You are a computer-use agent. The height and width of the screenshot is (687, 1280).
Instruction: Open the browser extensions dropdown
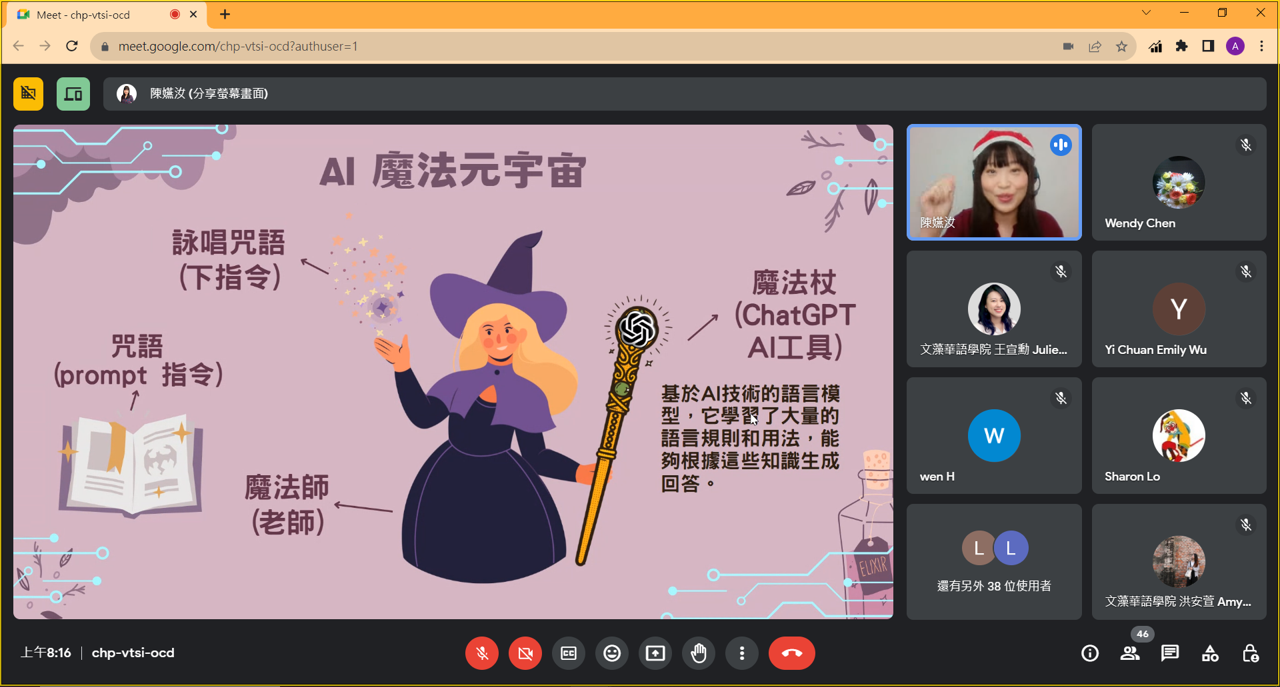1181,46
